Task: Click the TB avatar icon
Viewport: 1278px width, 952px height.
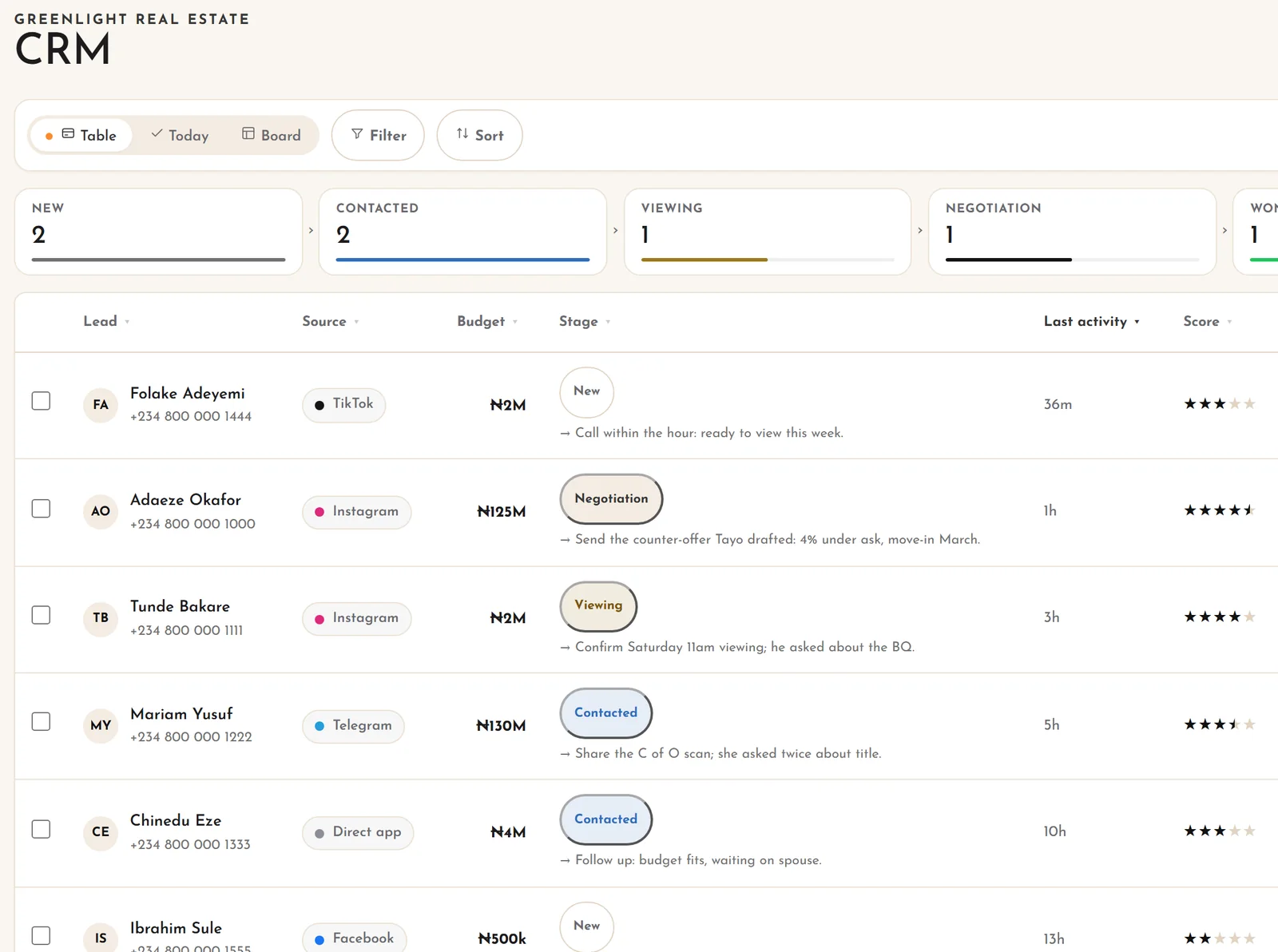Action: [x=101, y=618]
